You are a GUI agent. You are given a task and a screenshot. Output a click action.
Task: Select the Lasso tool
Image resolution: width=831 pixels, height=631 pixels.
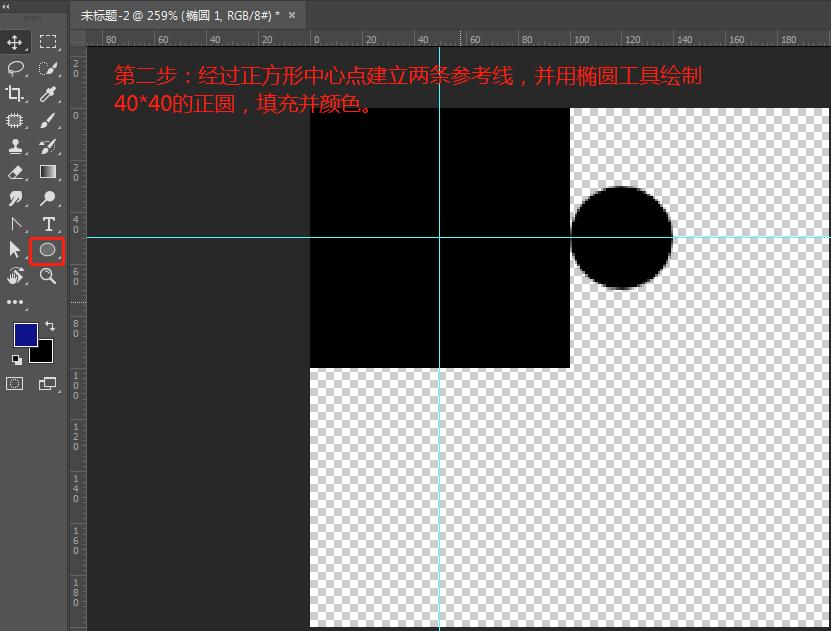(x=14, y=68)
